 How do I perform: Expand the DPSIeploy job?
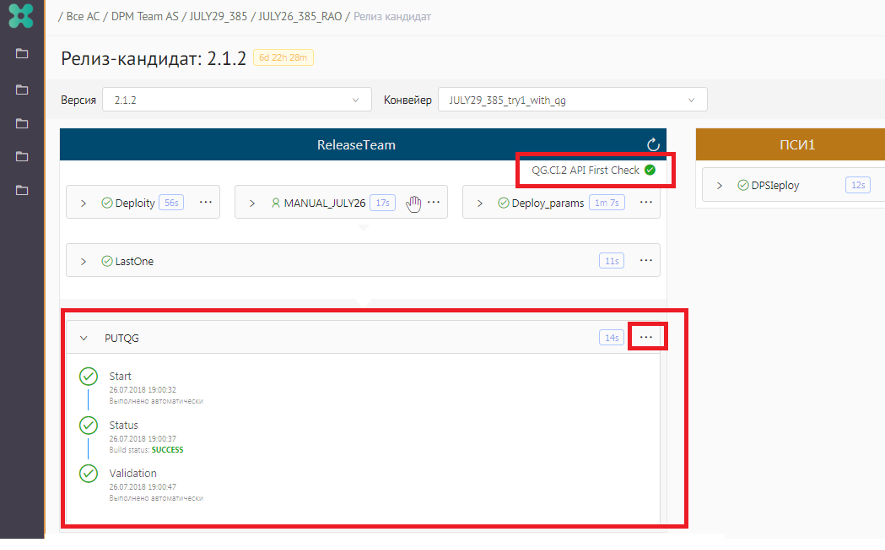pyautogui.click(x=720, y=185)
